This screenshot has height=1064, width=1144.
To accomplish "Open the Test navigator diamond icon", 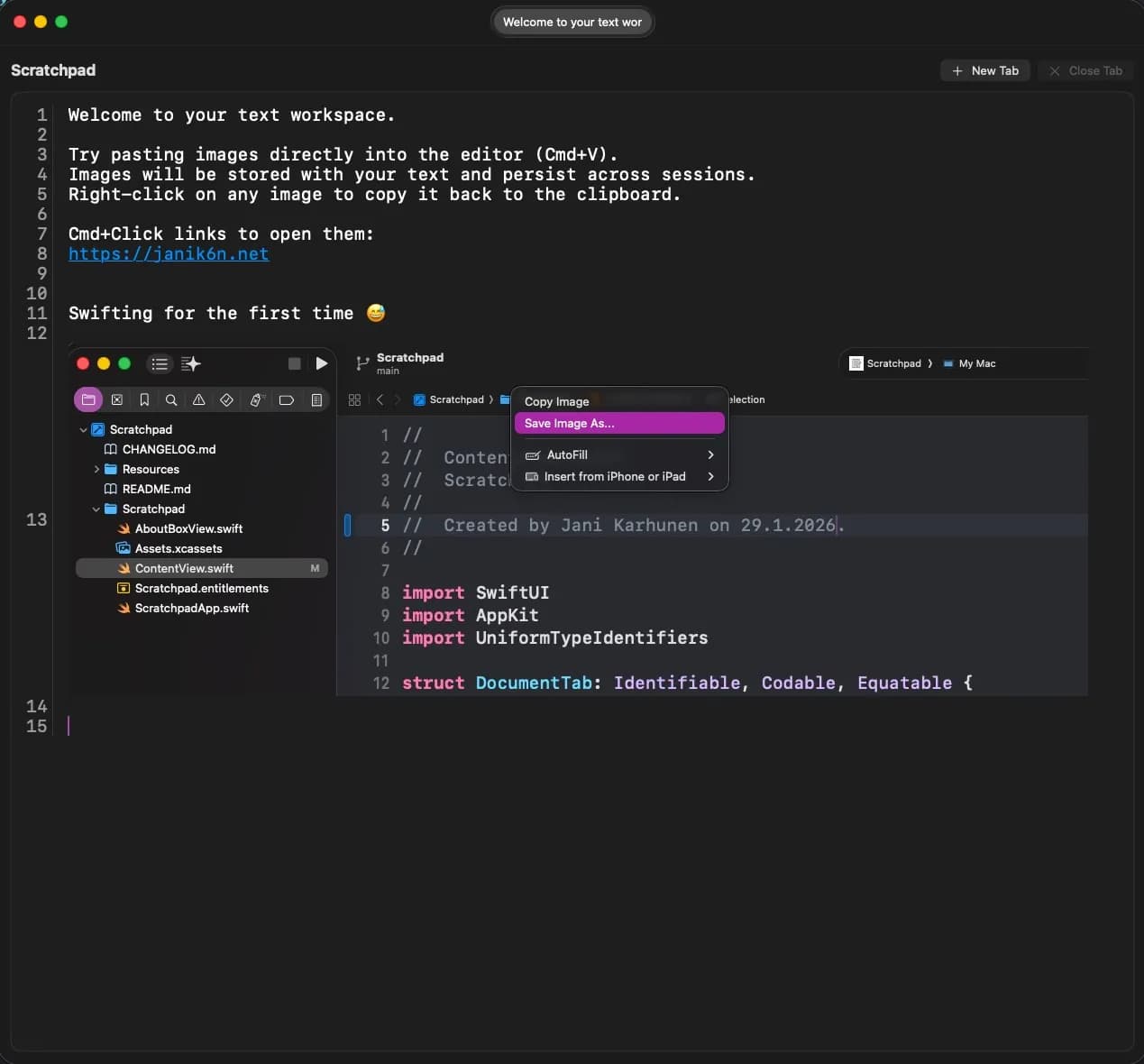I will coord(227,399).
